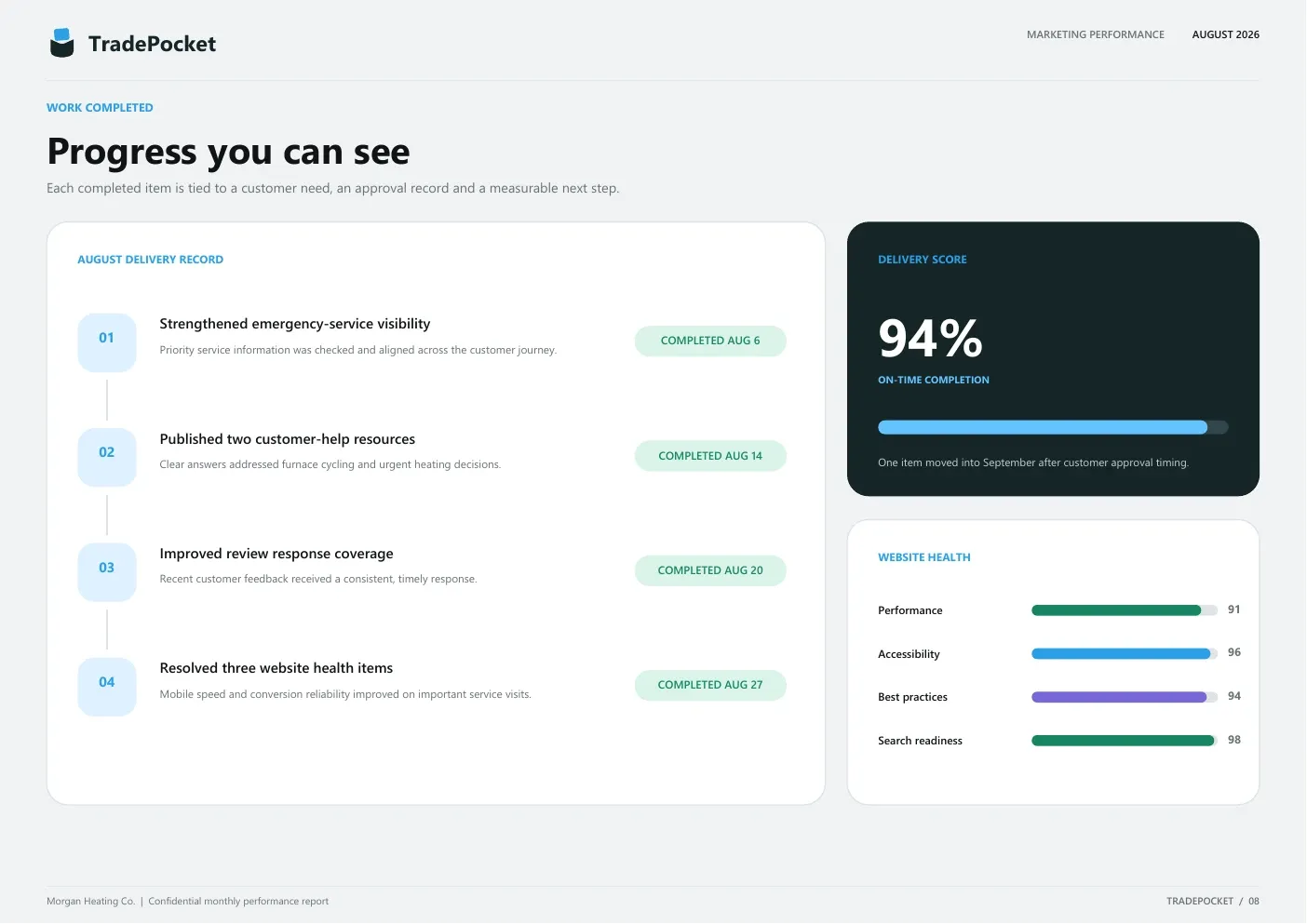This screenshot has height=924, width=1307.
Task: Click the Website Health card title
Action: (x=924, y=557)
